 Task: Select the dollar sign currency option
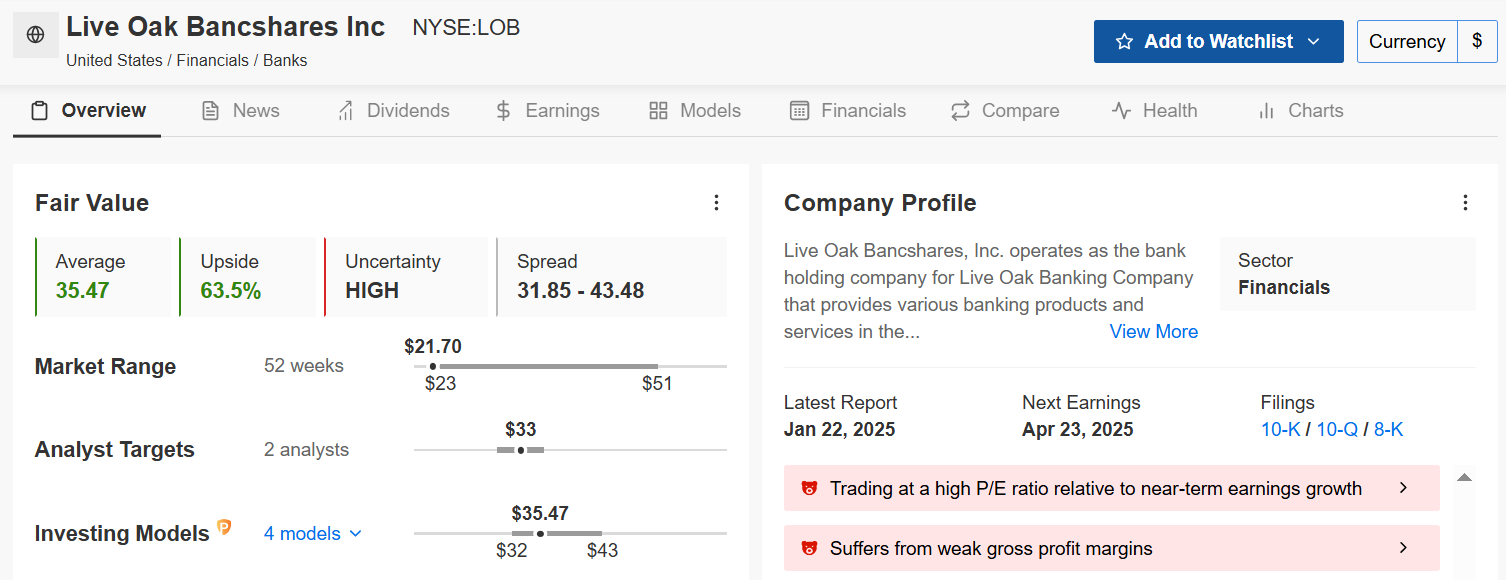pyautogui.click(x=1477, y=42)
